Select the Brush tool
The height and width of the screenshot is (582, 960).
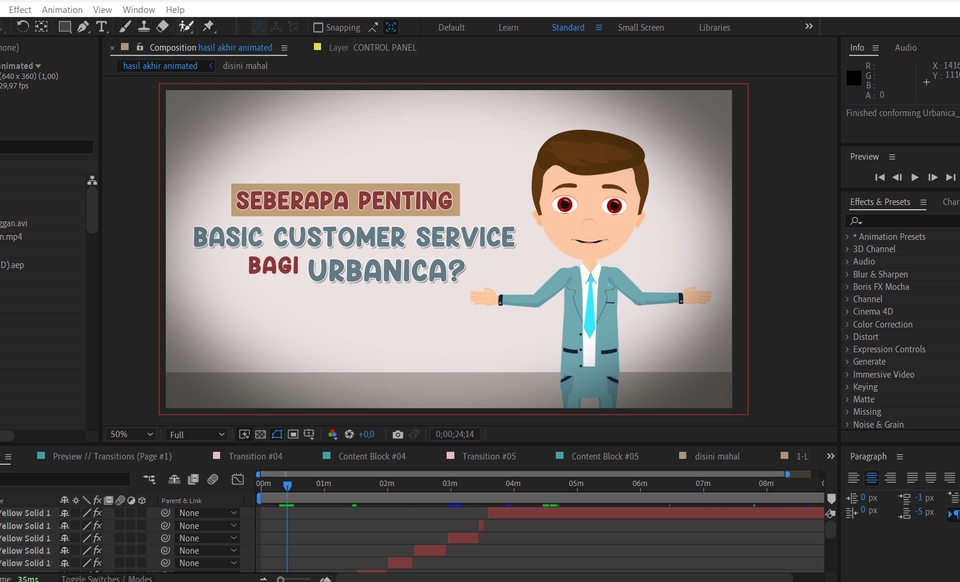click(124, 27)
